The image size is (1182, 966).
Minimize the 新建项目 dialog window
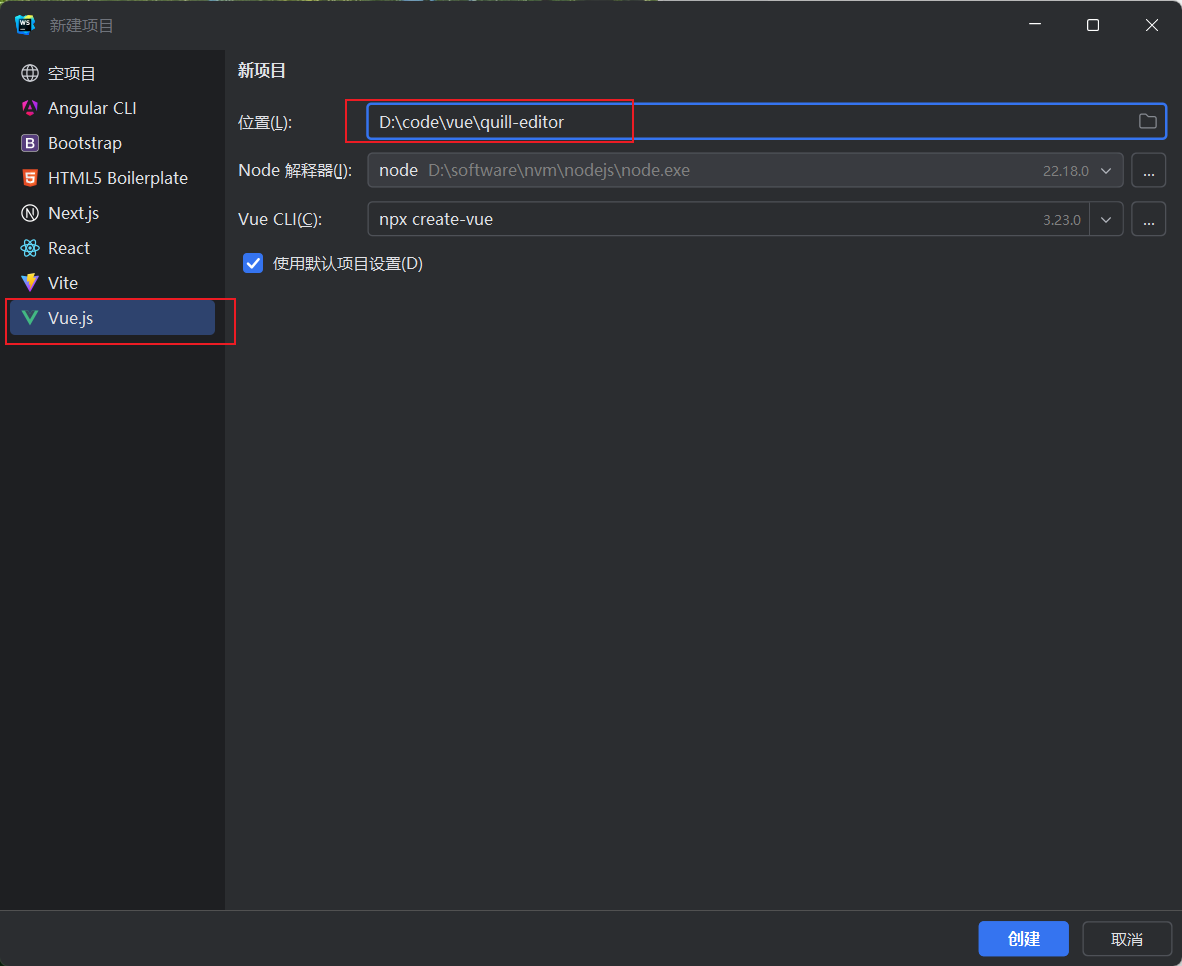click(1035, 25)
